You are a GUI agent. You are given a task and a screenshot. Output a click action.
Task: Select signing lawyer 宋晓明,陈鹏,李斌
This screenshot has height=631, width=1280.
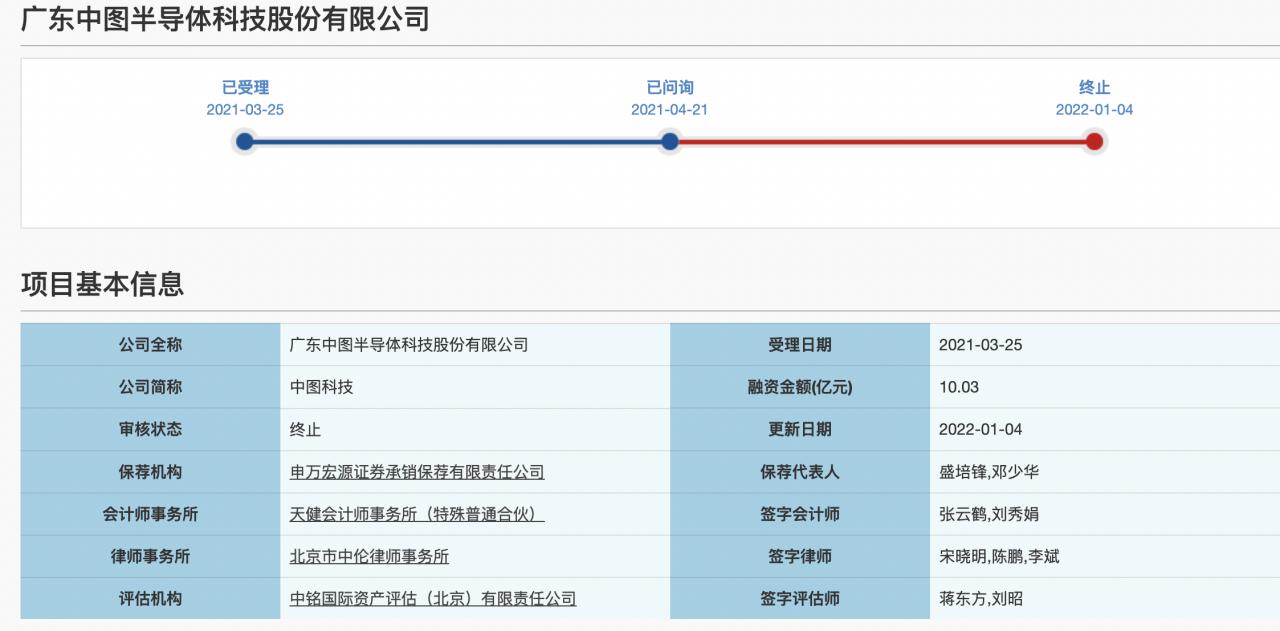[x=998, y=555]
